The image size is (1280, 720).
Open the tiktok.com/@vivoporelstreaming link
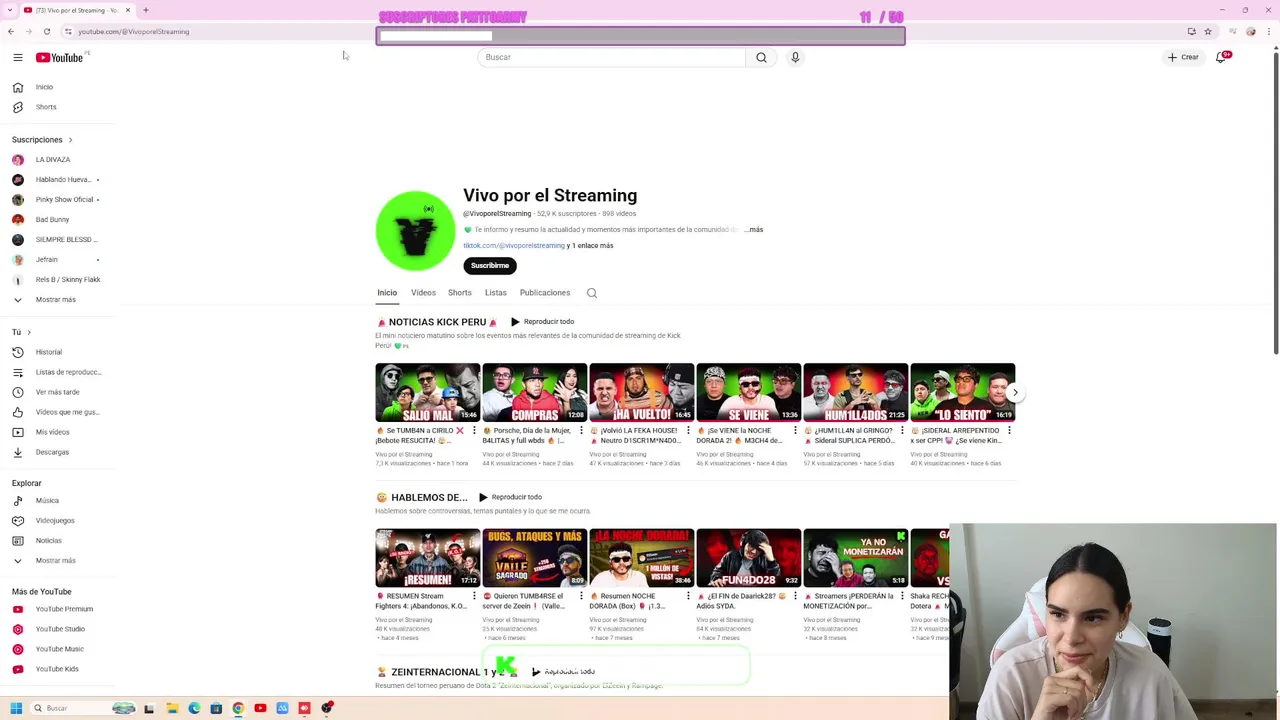514,246
